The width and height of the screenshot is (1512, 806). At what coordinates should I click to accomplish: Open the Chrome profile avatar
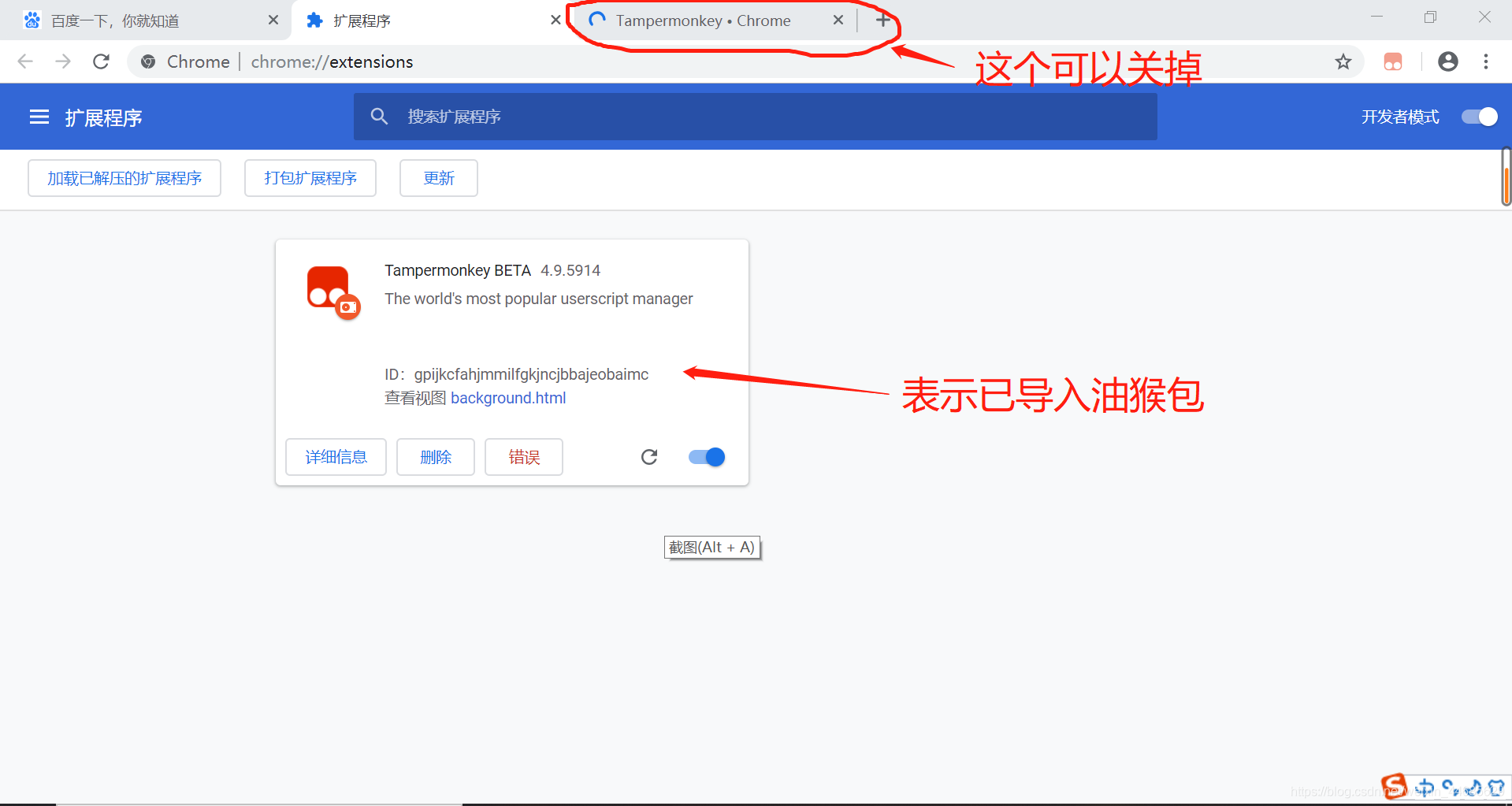click(x=1448, y=61)
